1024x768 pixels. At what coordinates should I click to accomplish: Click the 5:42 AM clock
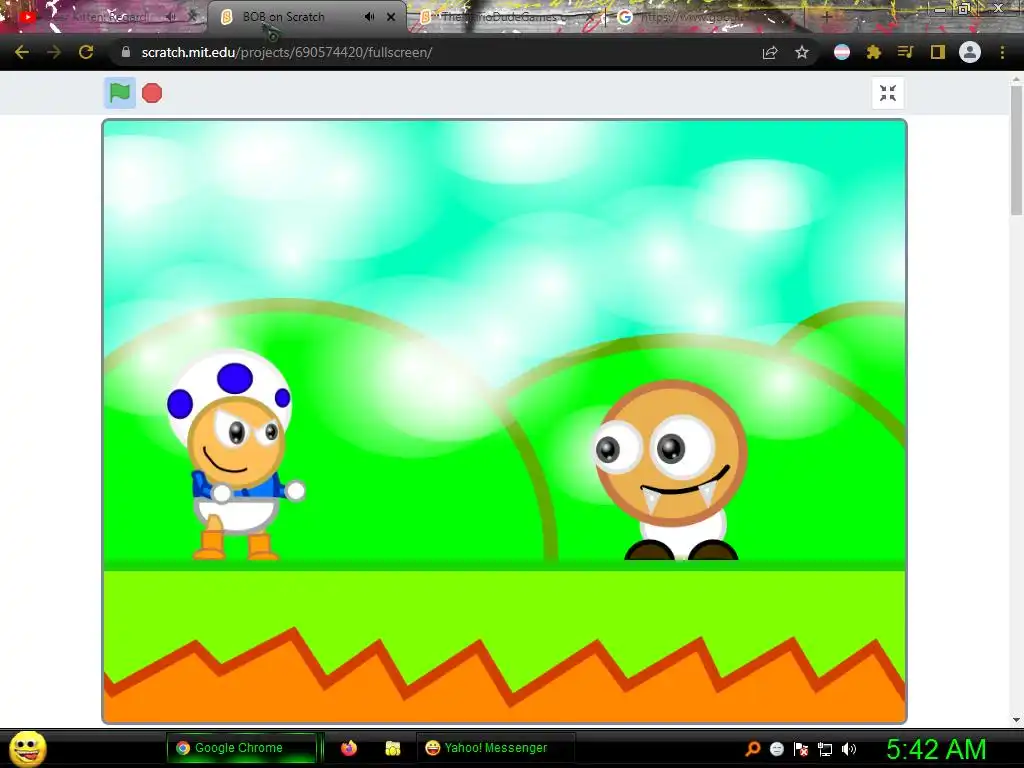click(x=936, y=749)
